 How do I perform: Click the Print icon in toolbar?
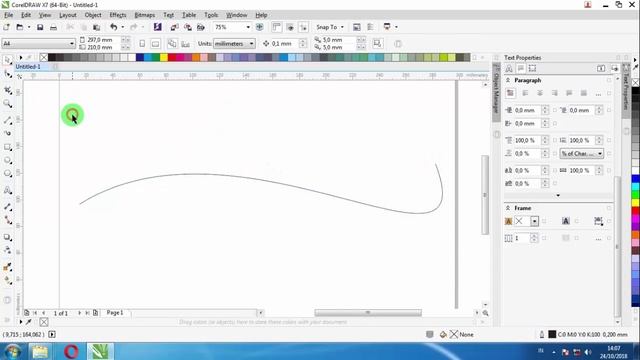(53, 27)
